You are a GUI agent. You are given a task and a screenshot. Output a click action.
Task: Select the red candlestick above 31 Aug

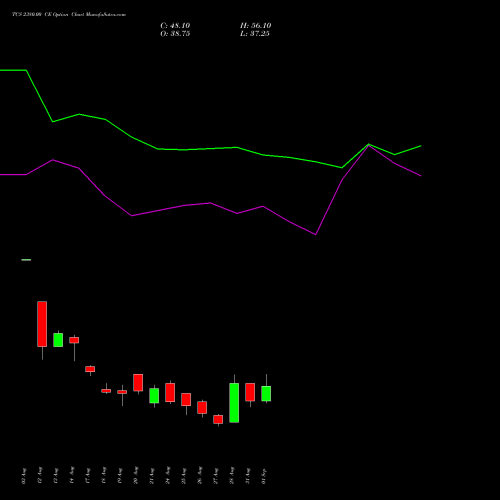[x=250, y=392]
